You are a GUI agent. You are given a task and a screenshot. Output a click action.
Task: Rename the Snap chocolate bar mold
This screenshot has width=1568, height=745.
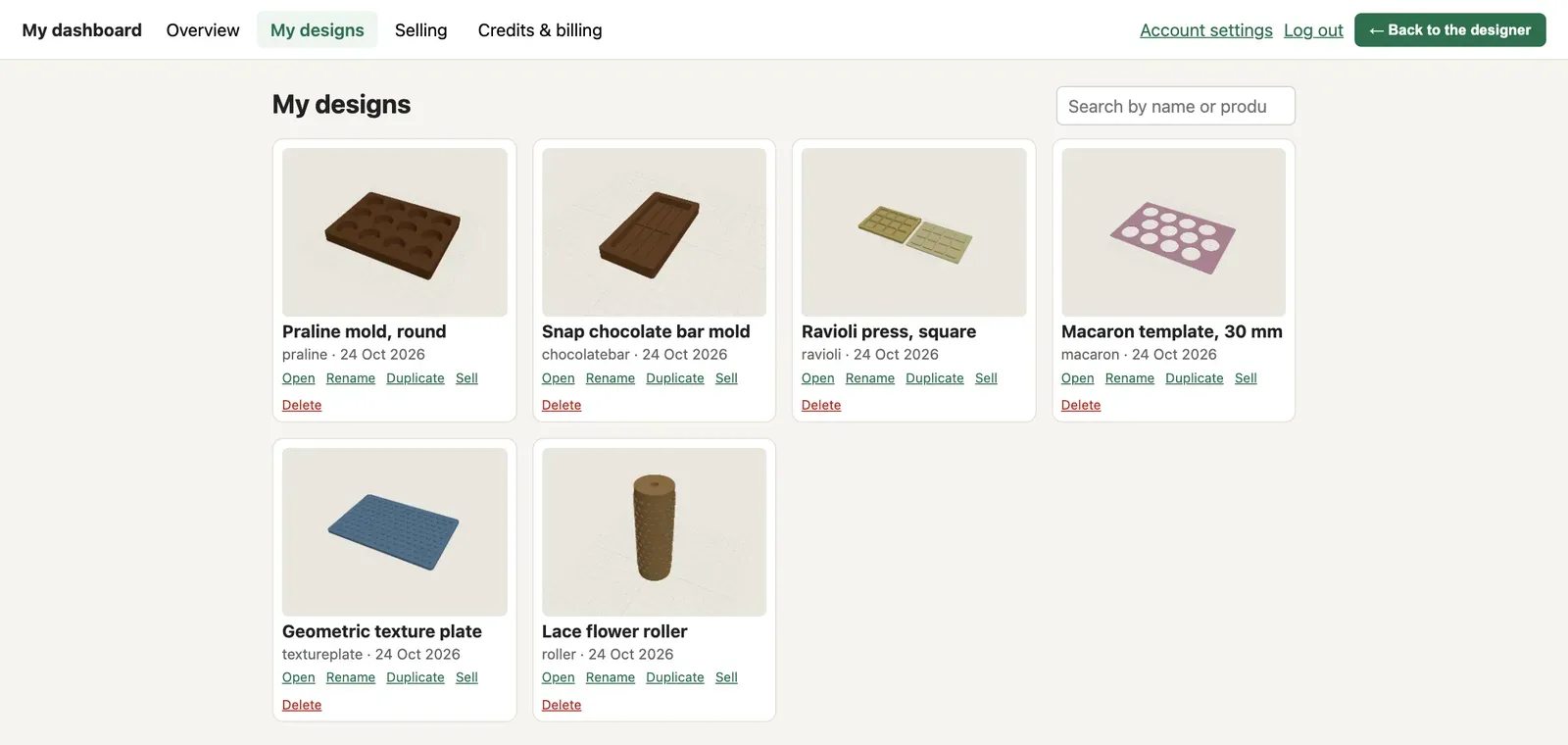611,378
